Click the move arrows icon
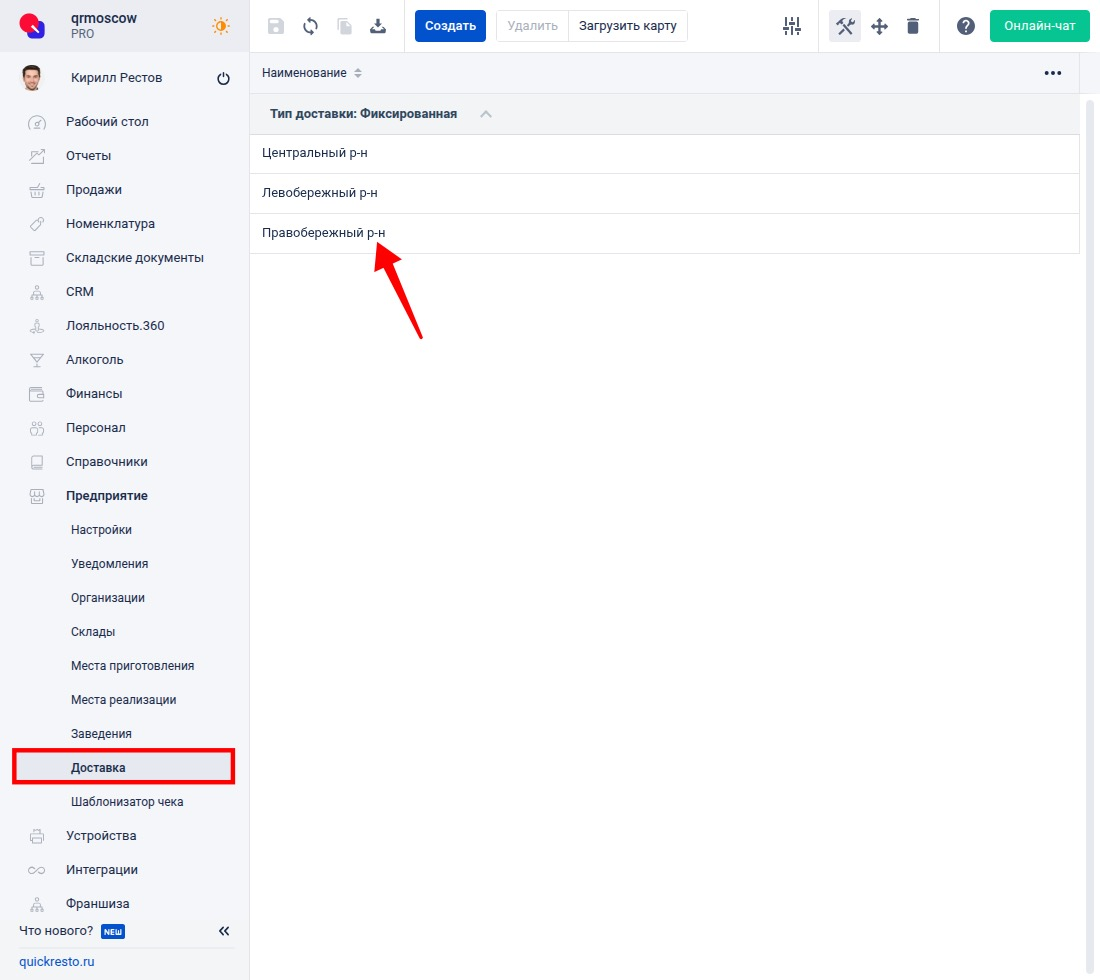This screenshot has width=1100, height=980. (x=879, y=26)
